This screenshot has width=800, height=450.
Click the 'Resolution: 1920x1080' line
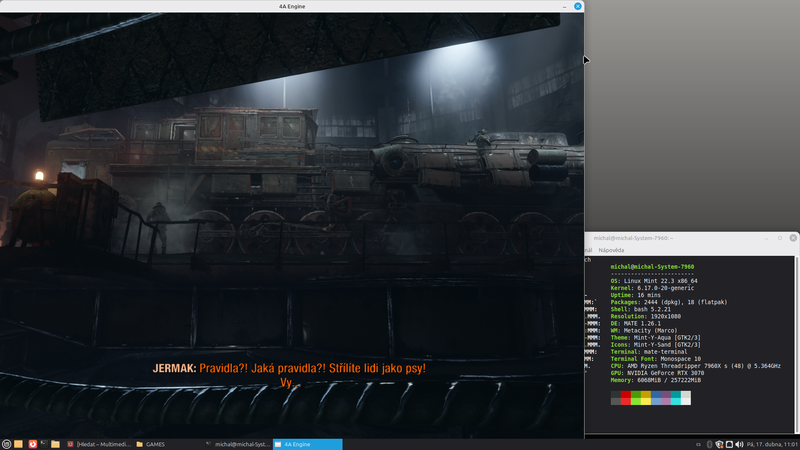[645, 316]
